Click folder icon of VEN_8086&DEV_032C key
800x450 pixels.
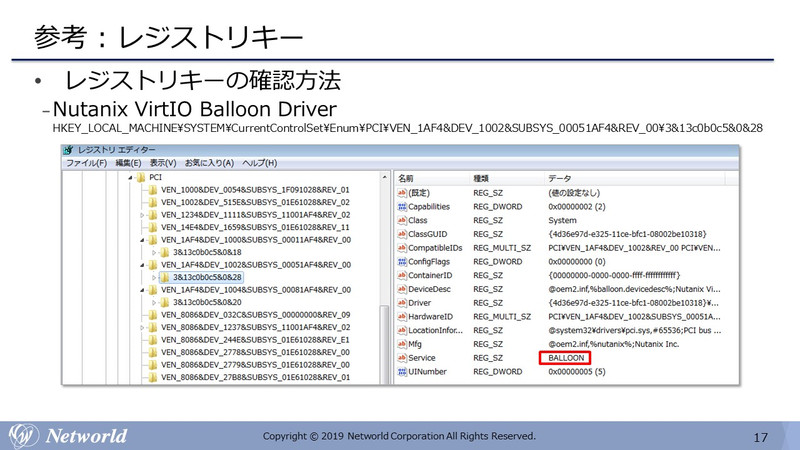coord(153,315)
